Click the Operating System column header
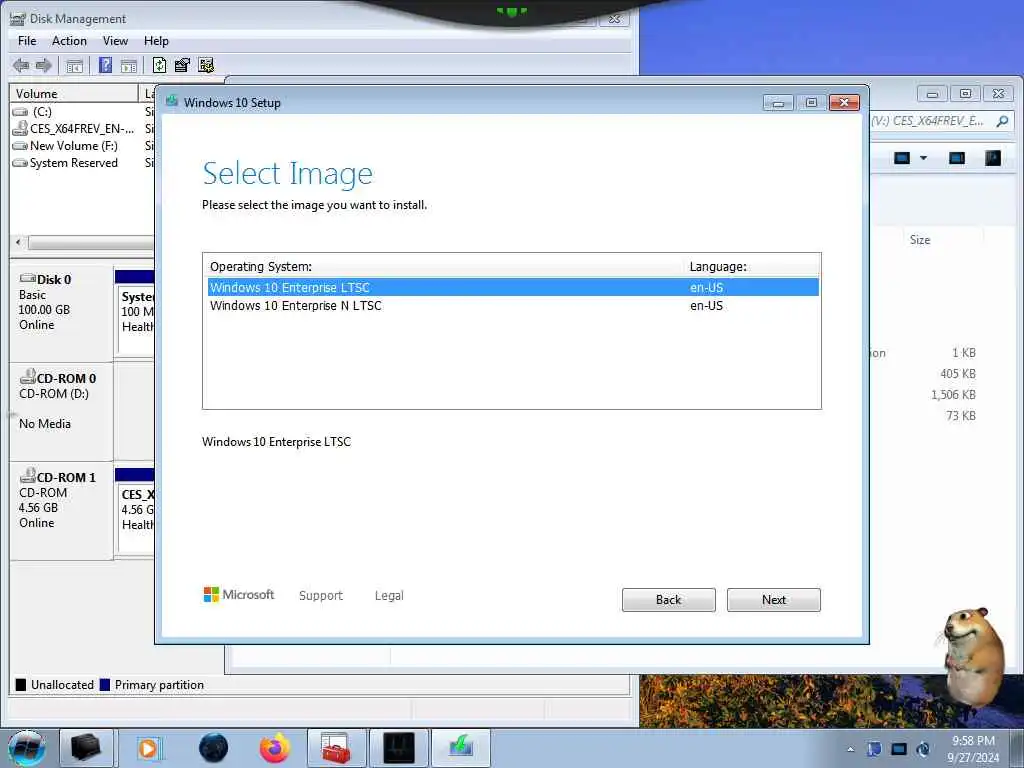 click(261, 266)
